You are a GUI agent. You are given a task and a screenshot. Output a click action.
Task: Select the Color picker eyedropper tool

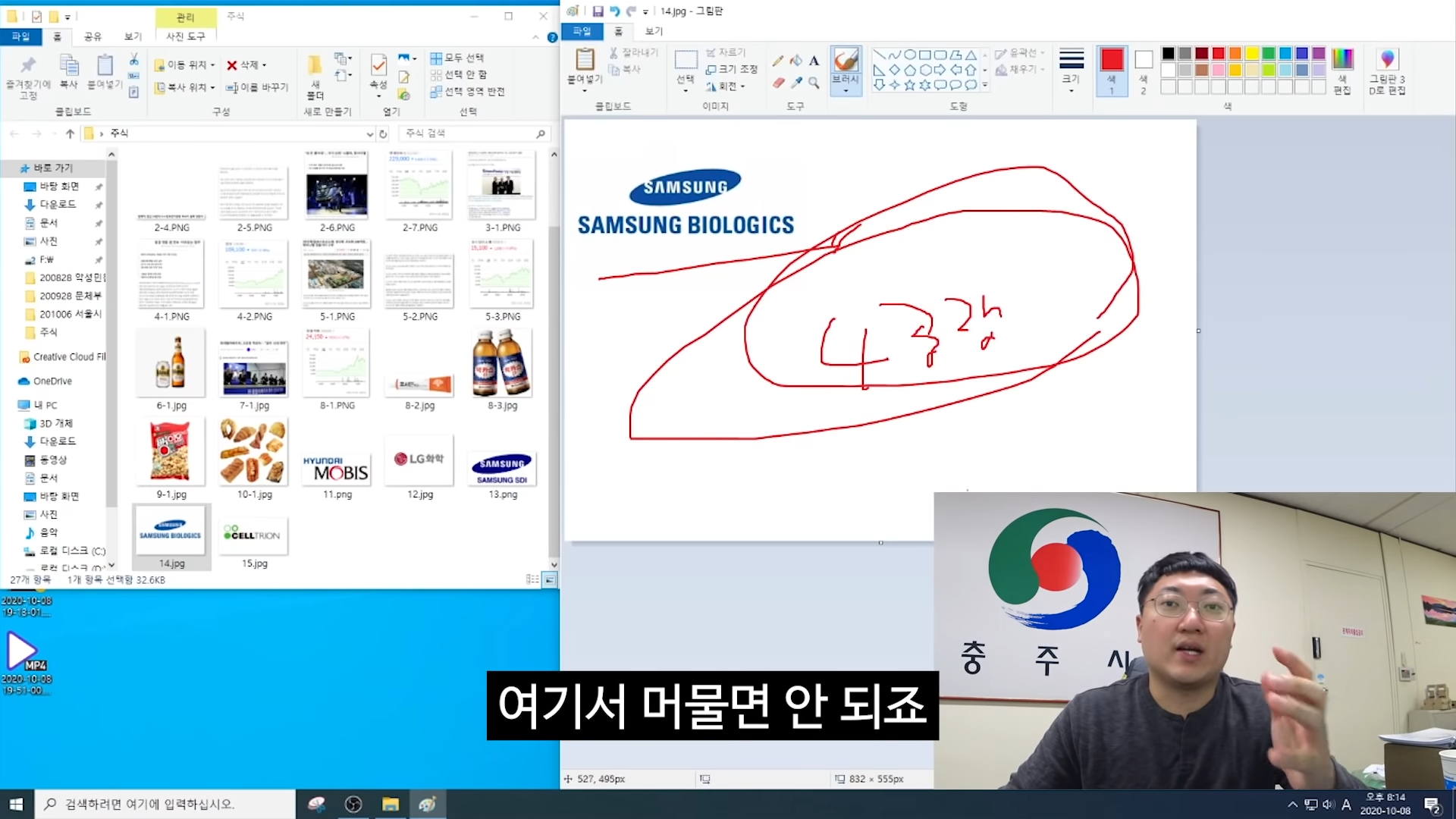coord(795,83)
